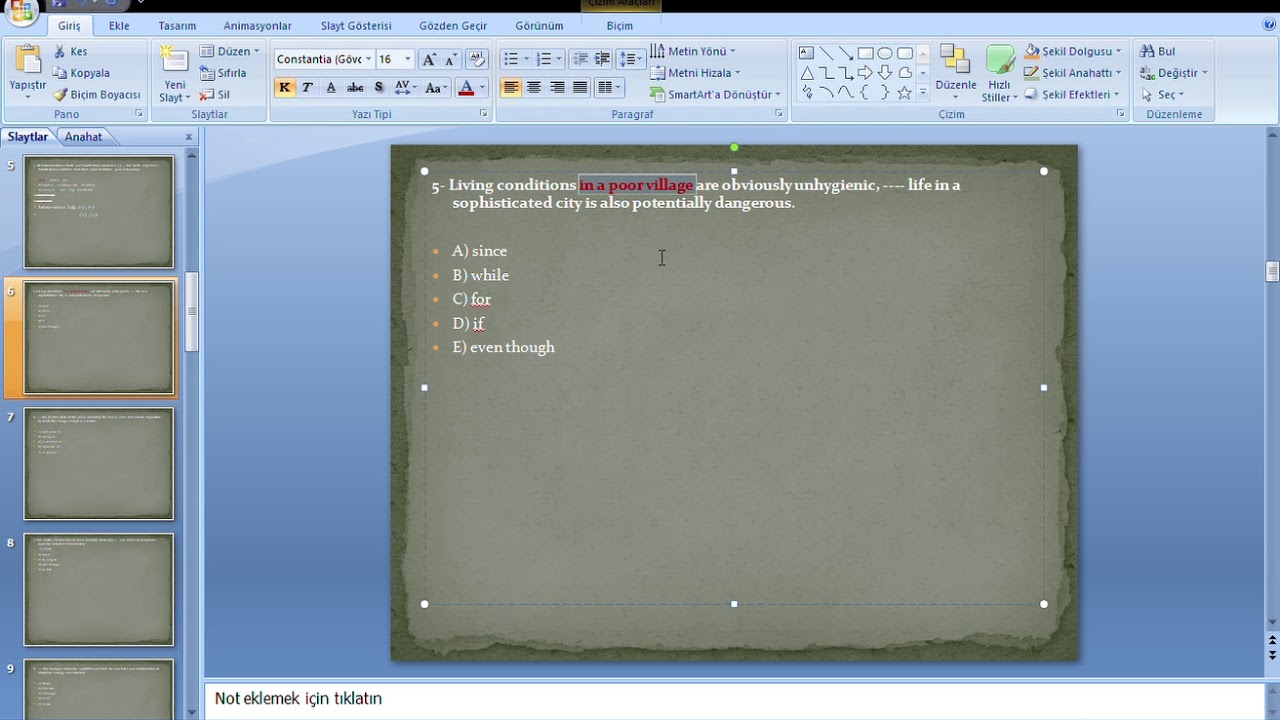Switch to the Ekle ribbon tab
Screen dimensions: 1280x720
[119, 26]
